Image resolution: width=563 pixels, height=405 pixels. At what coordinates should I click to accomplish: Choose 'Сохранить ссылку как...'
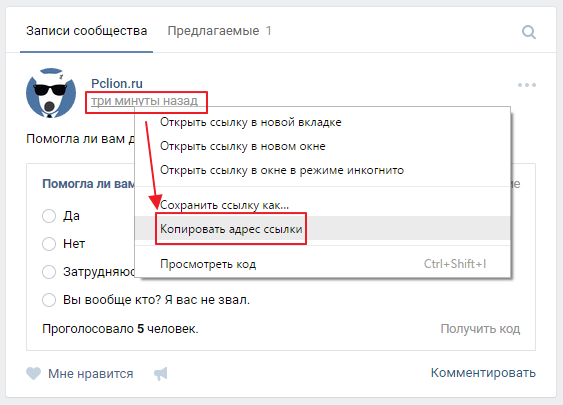[x=322, y=205]
